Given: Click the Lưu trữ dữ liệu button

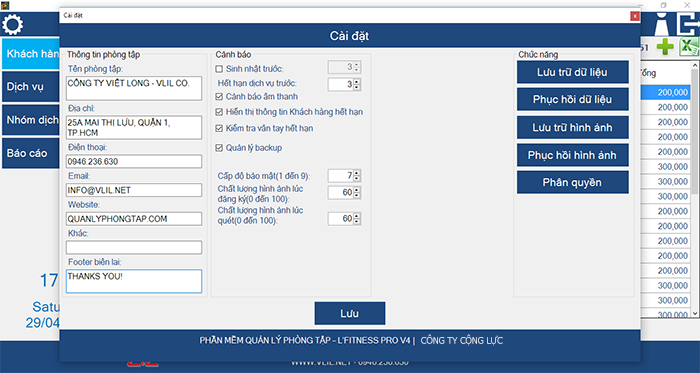Looking at the screenshot, I should [573, 72].
